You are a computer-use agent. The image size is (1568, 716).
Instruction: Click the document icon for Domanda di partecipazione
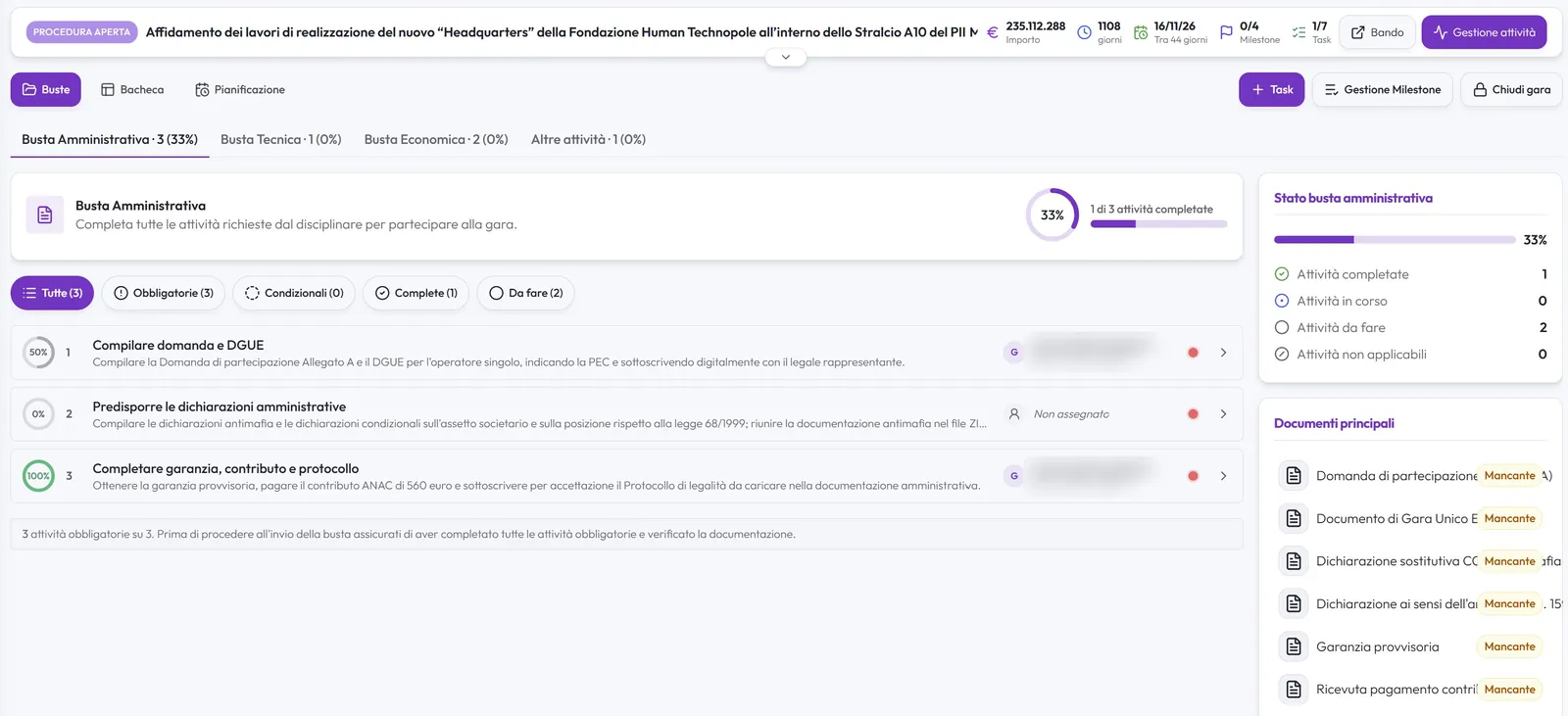tap(1294, 476)
